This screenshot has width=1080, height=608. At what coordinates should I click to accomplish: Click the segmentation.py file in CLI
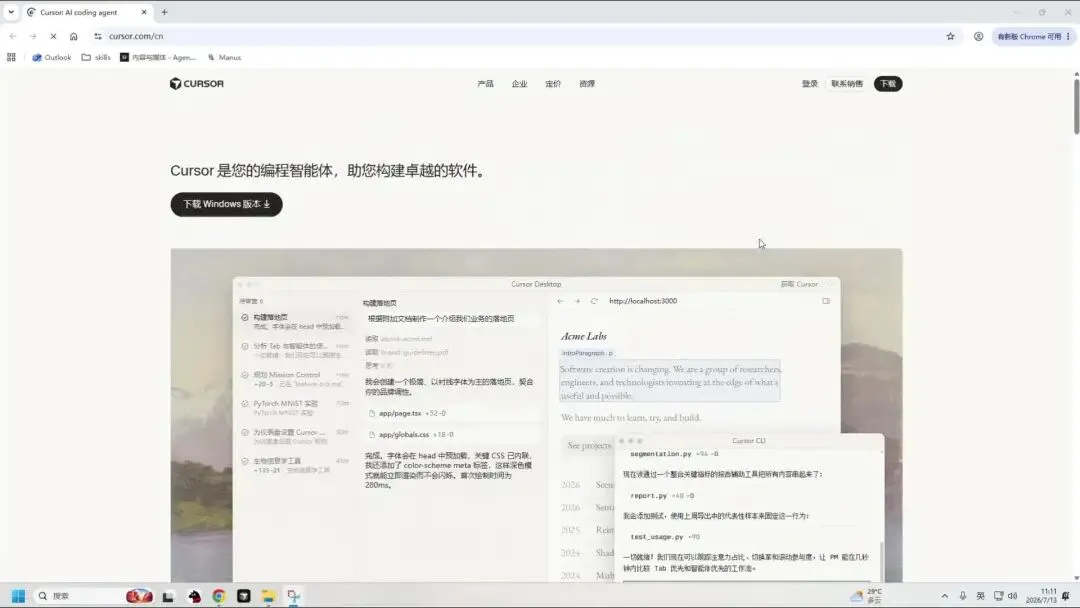tap(660, 454)
